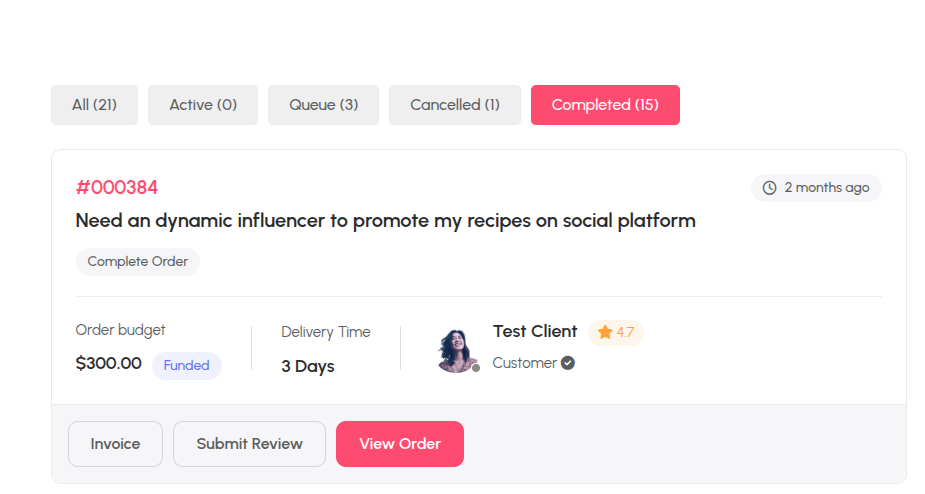Click the 2 months ago timestamp pill
Image resolution: width=925 pixels, height=494 pixels.
pos(816,188)
